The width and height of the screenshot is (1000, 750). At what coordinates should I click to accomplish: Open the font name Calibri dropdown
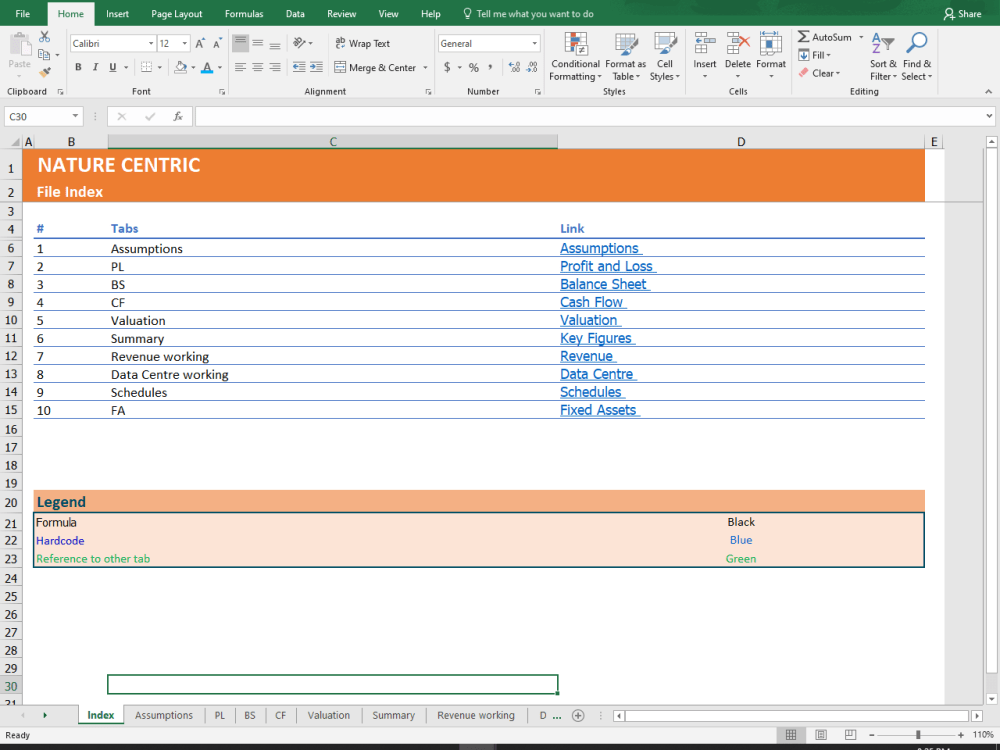[x=151, y=43]
